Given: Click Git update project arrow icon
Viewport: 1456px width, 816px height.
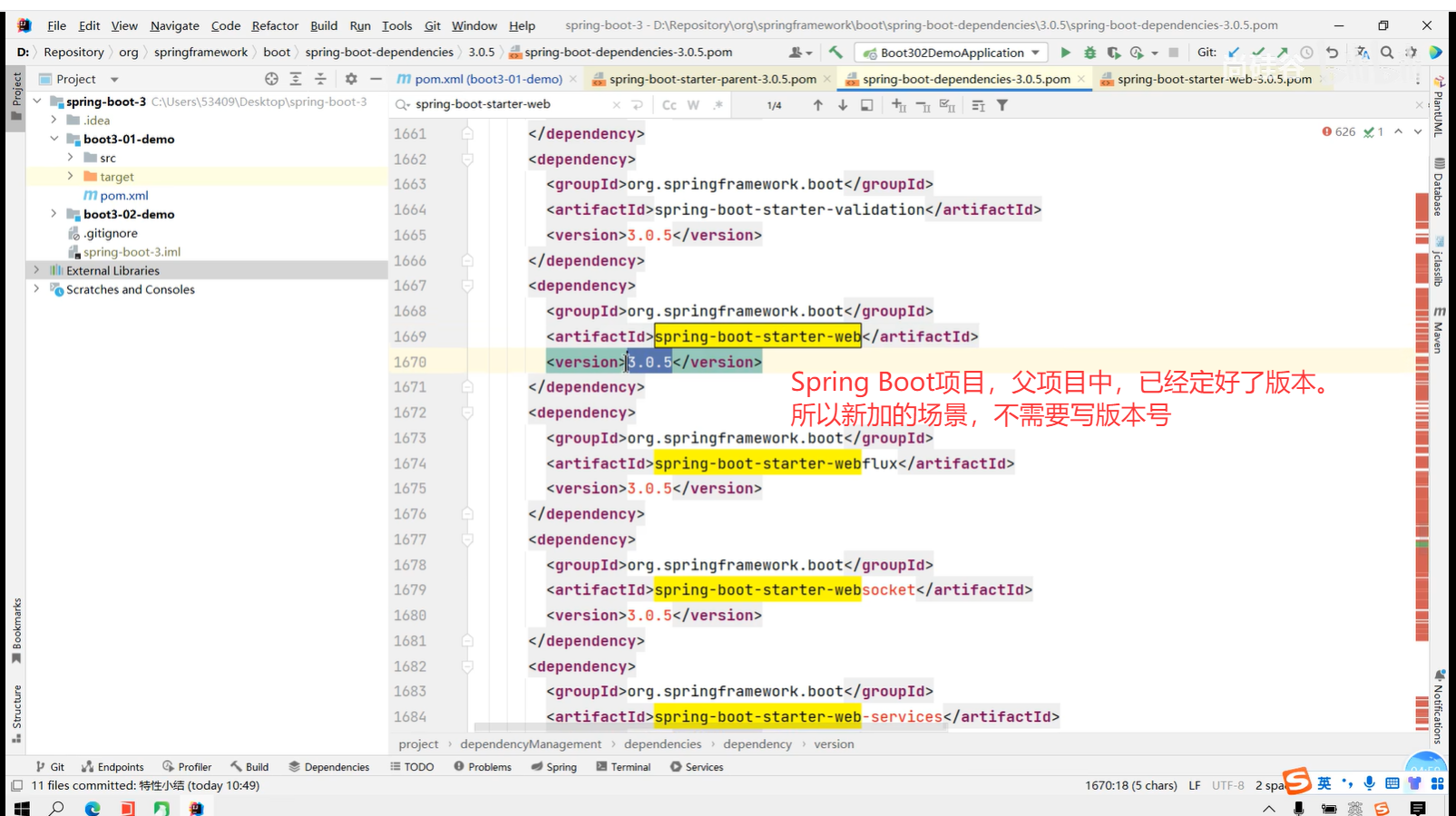Looking at the screenshot, I should coord(1234,53).
